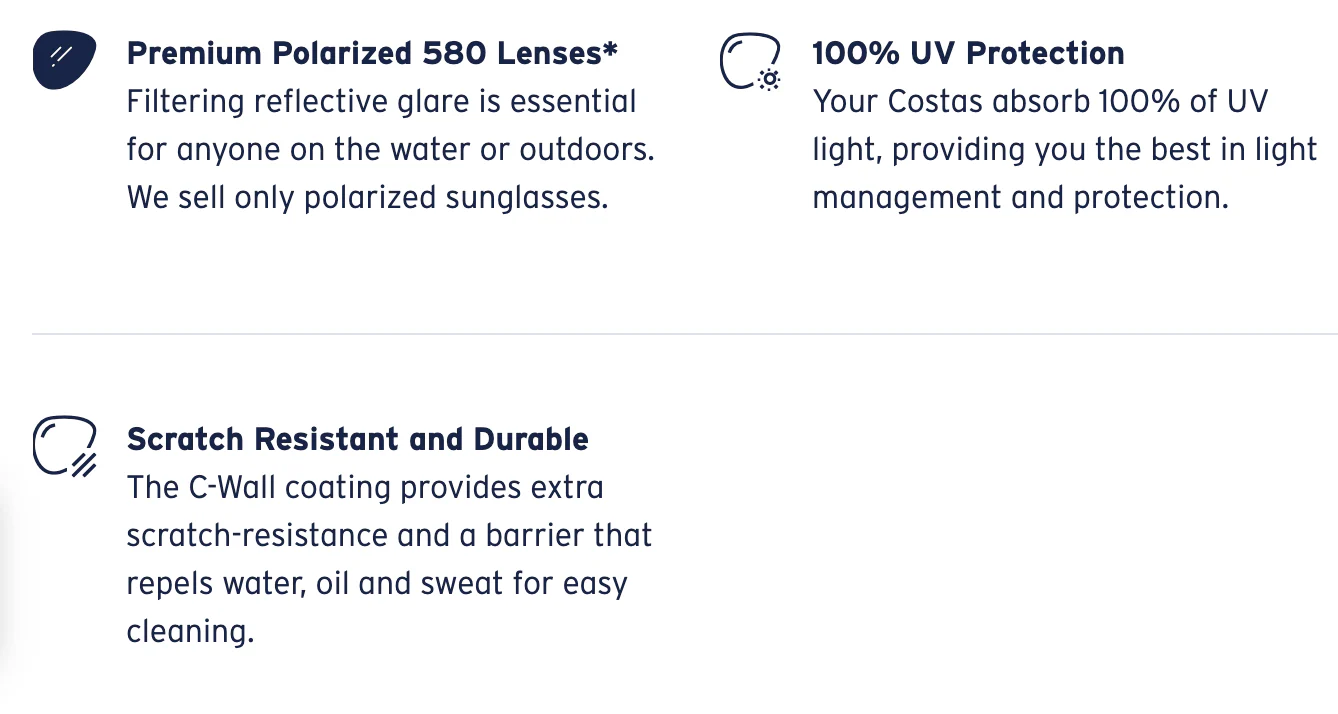Screen dimensions: 1338x714
Task: Click the asterisk after 580 Lenses
Action: pos(610,49)
